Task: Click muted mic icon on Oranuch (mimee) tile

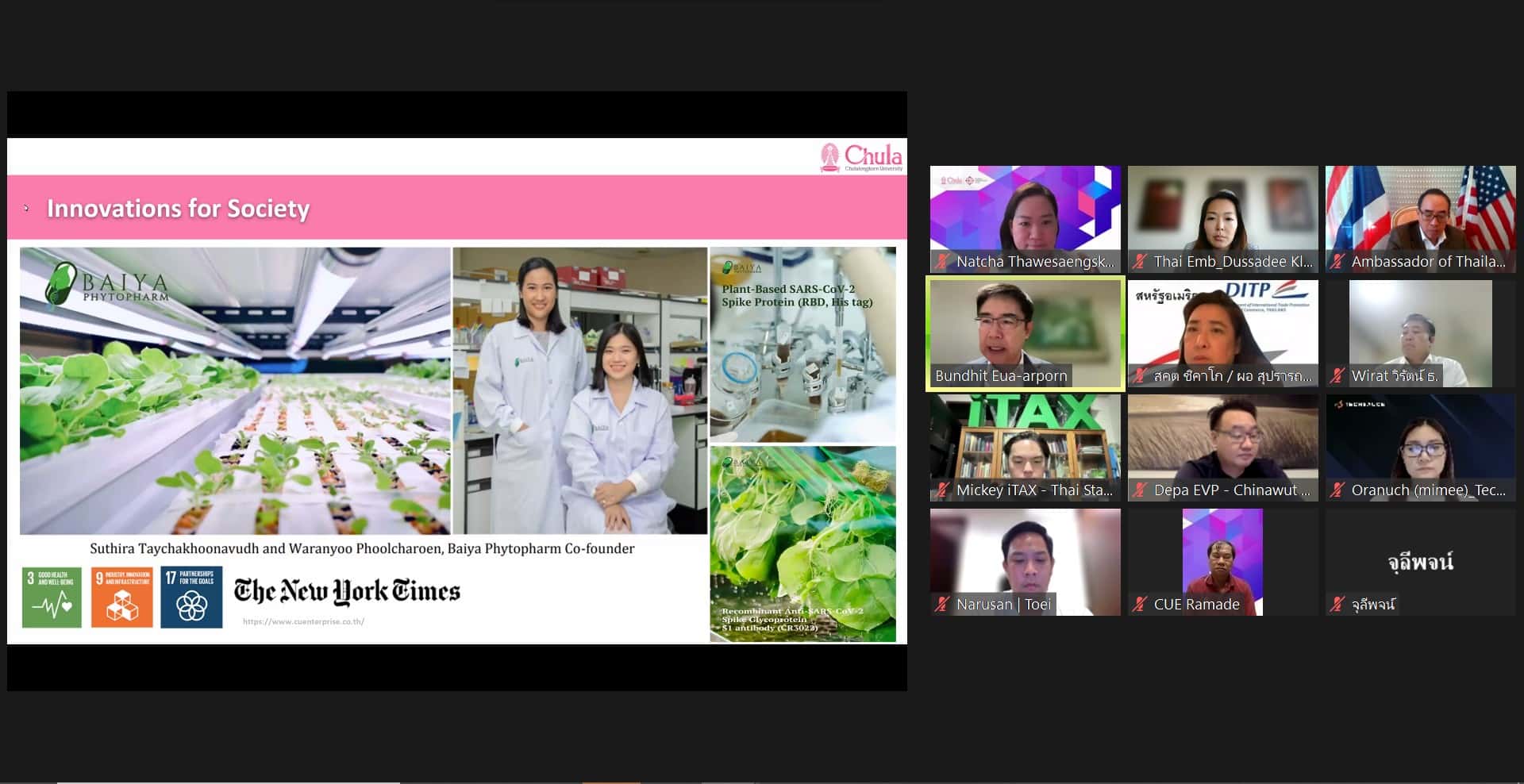Action: pyautogui.click(x=1337, y=490)
